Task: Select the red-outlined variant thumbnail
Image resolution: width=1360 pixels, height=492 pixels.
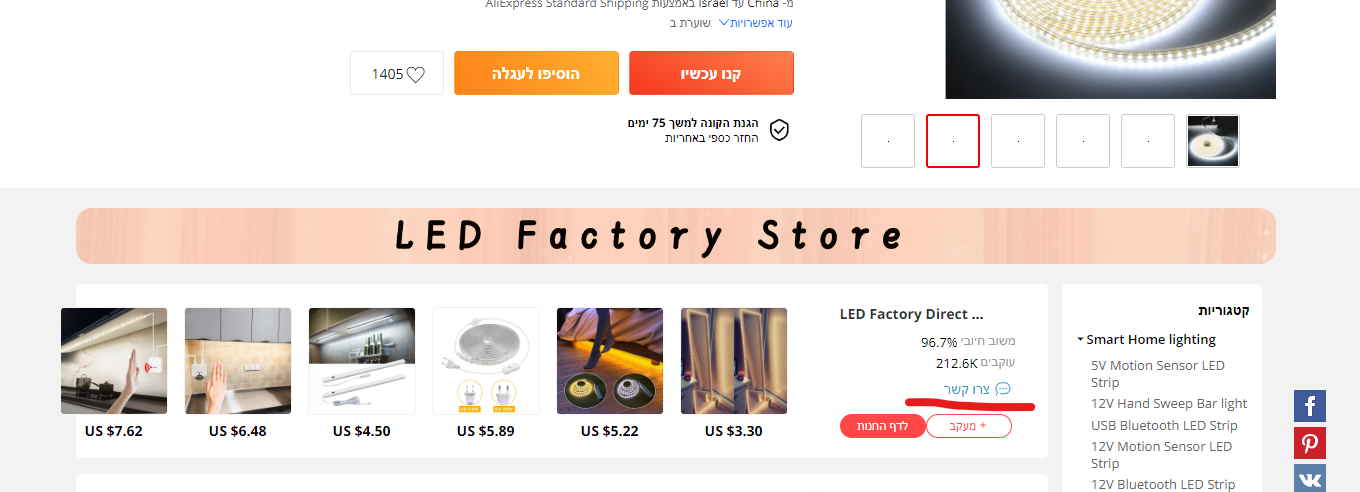Action: tap(953, 141)
